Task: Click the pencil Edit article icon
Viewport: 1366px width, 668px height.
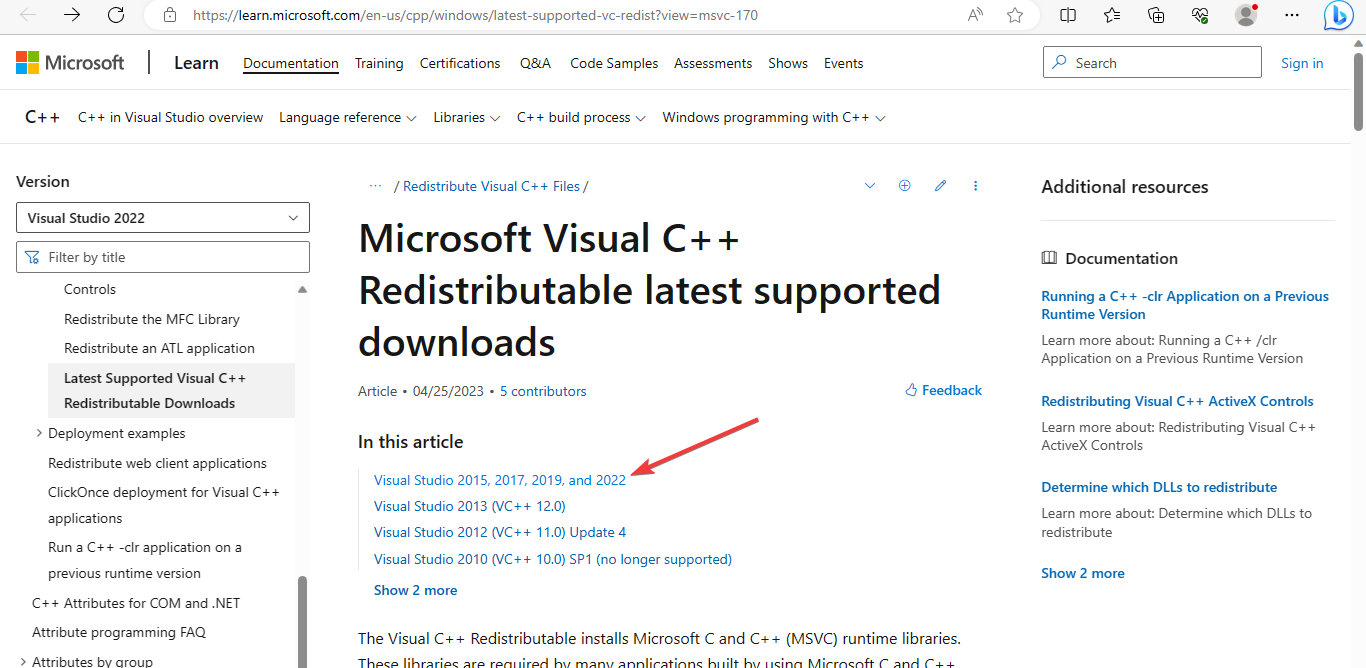Action: [x=940, y=186]
